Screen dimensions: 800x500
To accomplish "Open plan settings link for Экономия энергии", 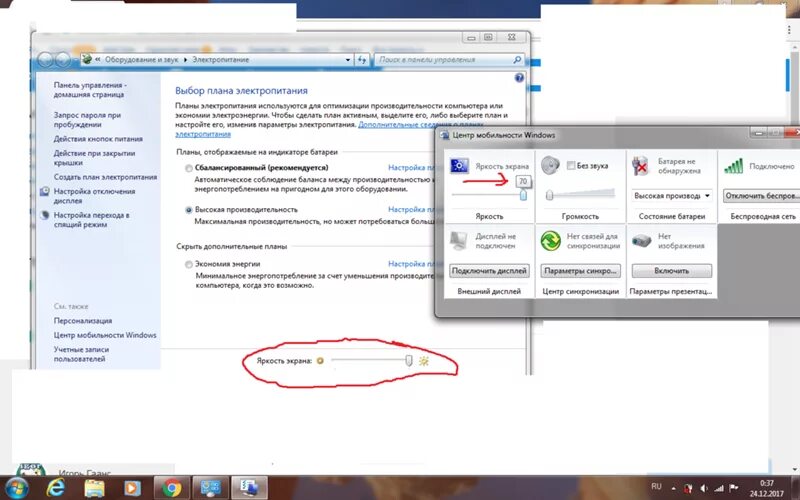I will tap(411, 264).
